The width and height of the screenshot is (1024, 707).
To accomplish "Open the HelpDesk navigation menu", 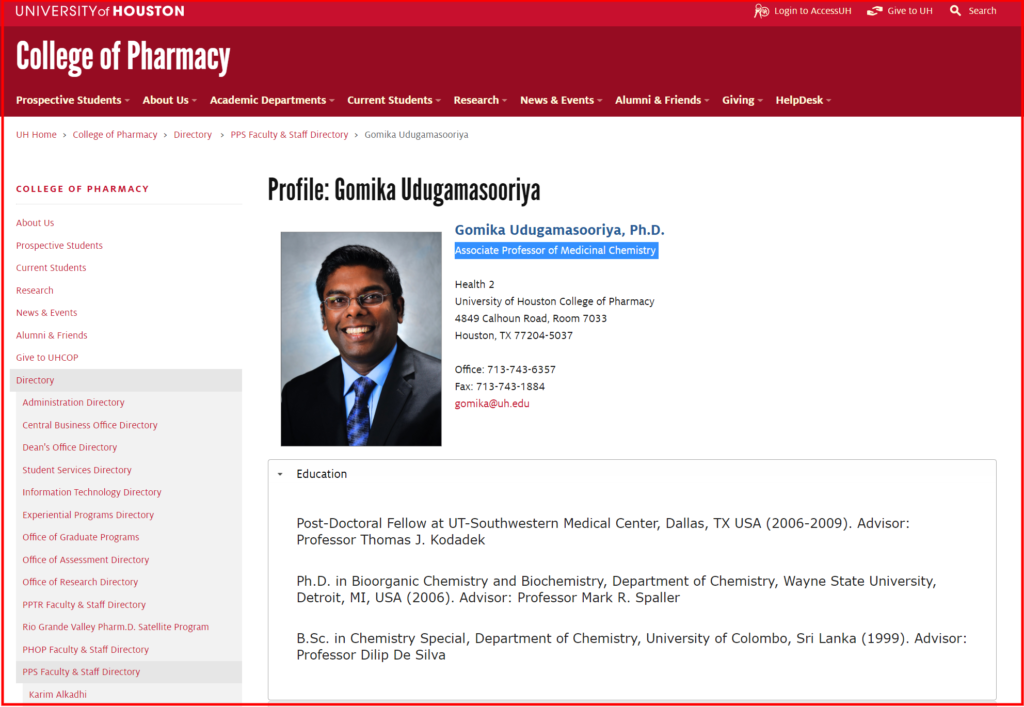I will click(x=803, y=100).
